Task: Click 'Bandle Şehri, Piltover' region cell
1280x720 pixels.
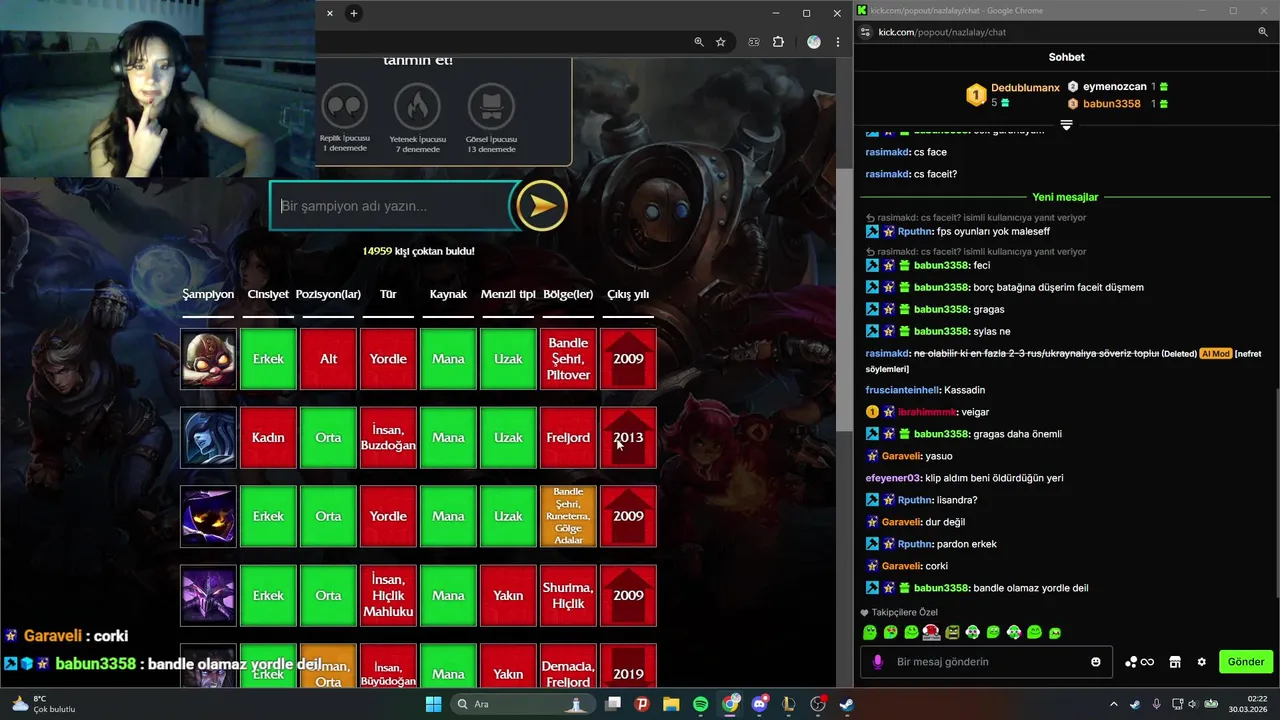Action: click(568, 359)
